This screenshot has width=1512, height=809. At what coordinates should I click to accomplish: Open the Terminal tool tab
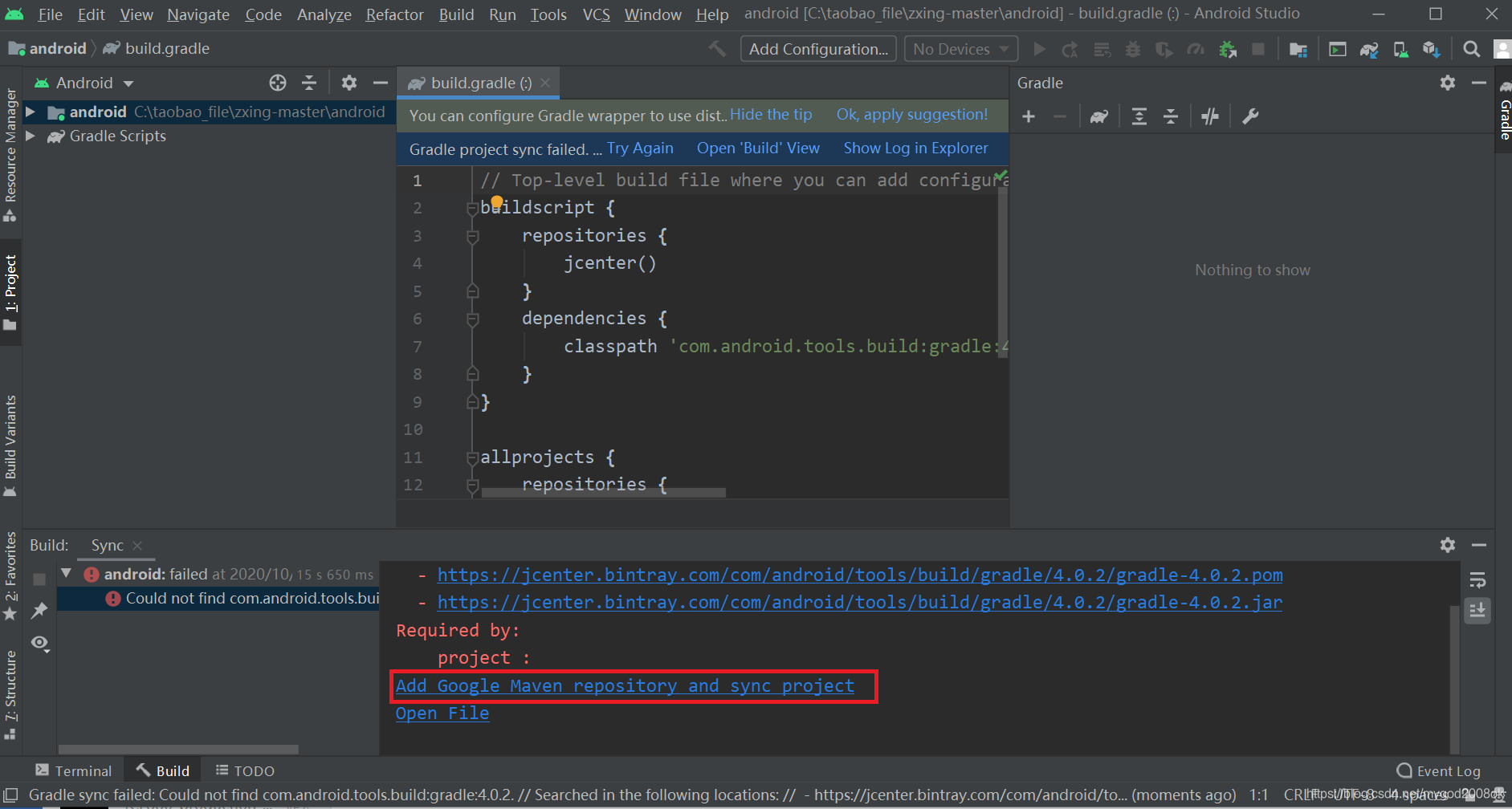tap(74, 770)
